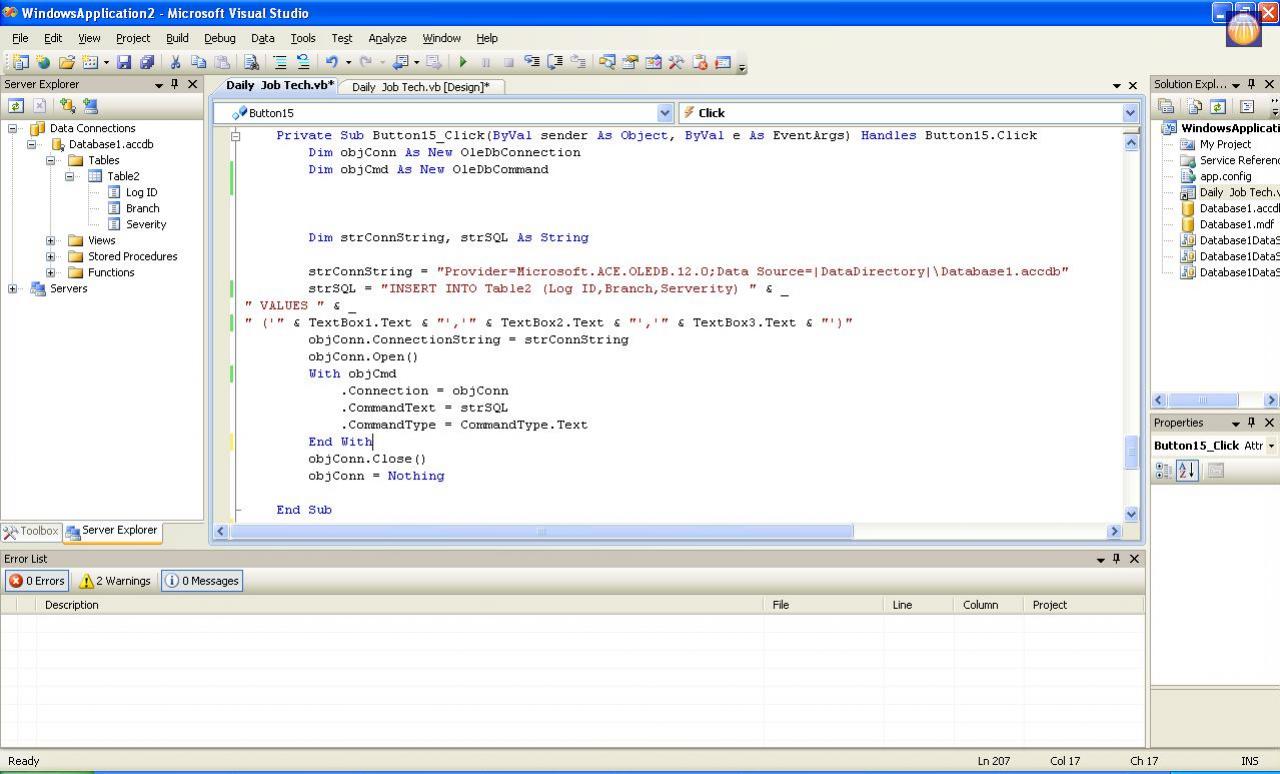Toggle the 2 Warnings filter button
This screenshot has height=774, width=1280.
pyautogui.click(x=115, y=581)
